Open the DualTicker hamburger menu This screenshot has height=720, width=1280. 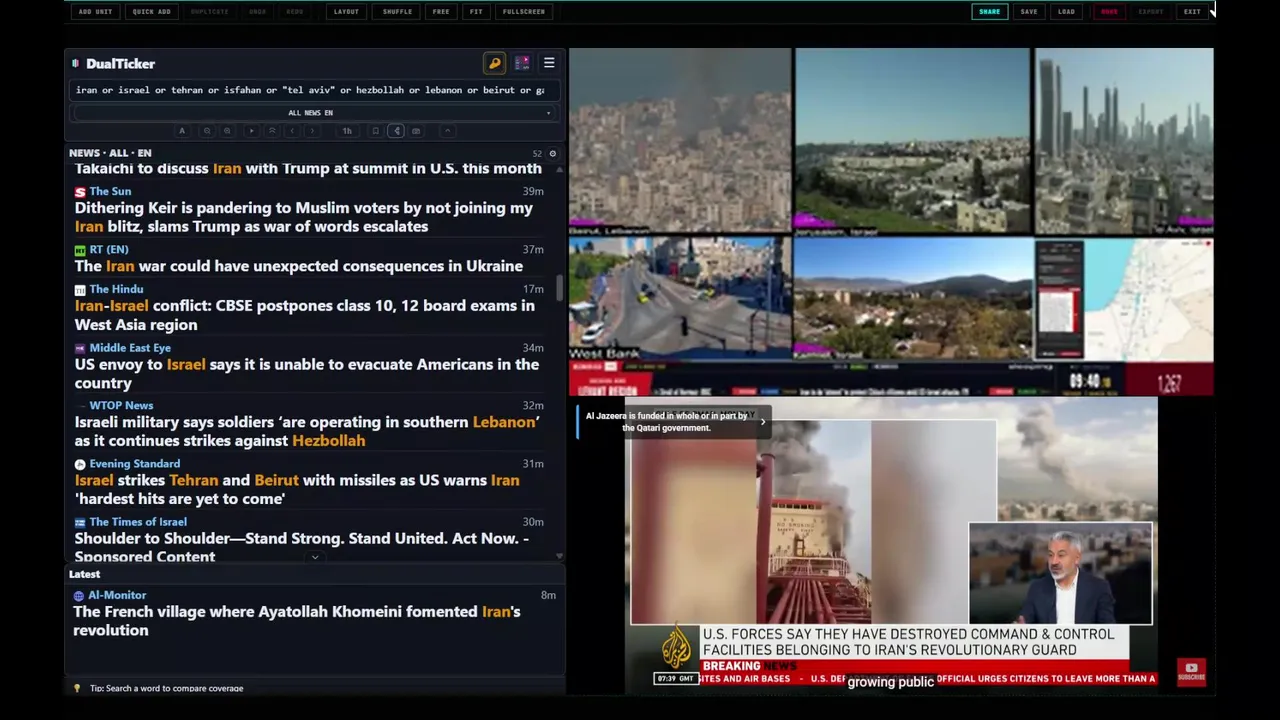(549, 63)
